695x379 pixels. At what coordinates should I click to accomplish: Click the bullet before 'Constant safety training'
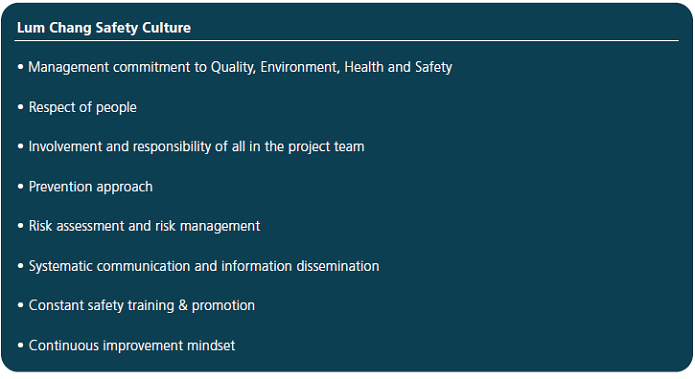pos(20,305)
